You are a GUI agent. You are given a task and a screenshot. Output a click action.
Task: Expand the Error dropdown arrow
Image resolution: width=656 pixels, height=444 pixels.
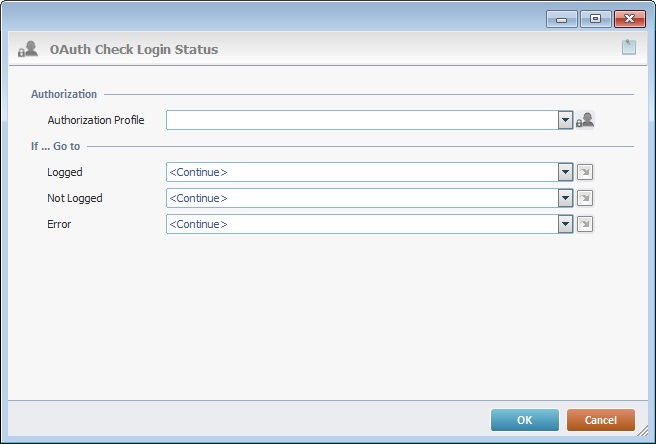click(565, 224)
